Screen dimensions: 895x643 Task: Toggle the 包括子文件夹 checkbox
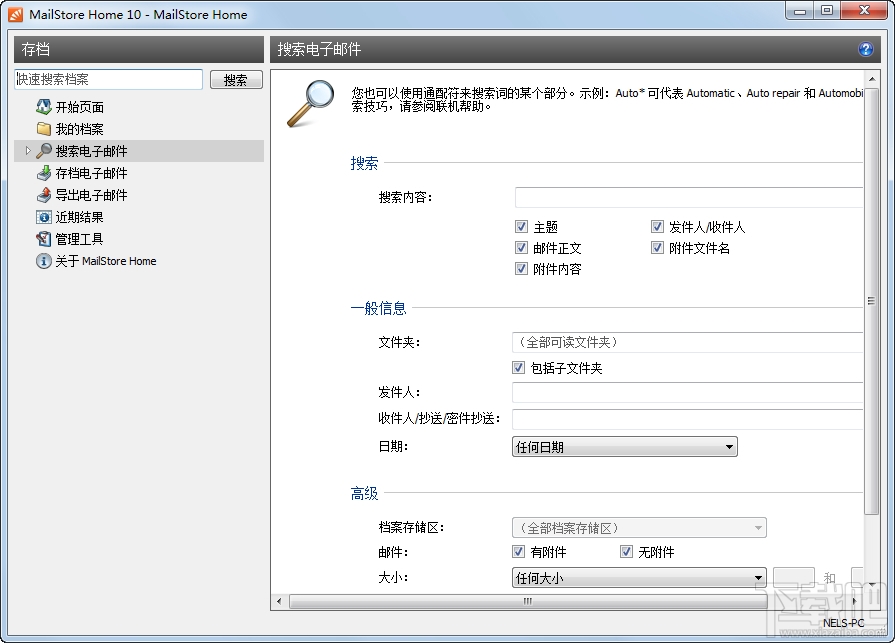[521, 367]
